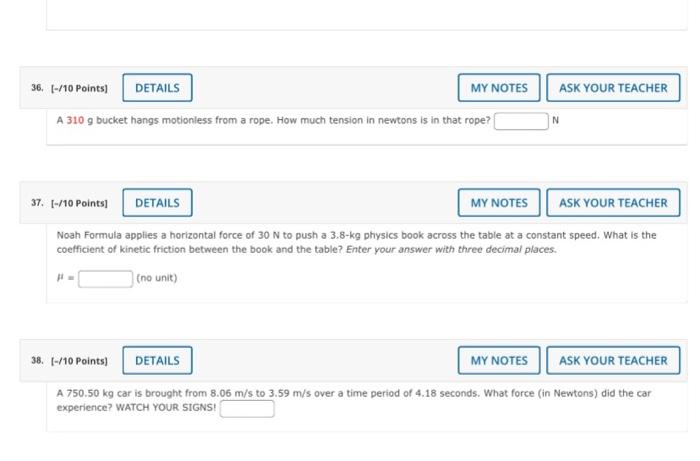Click the 750.50 kg car question text
The image size is (700, 461).
[x=354, y=400]
